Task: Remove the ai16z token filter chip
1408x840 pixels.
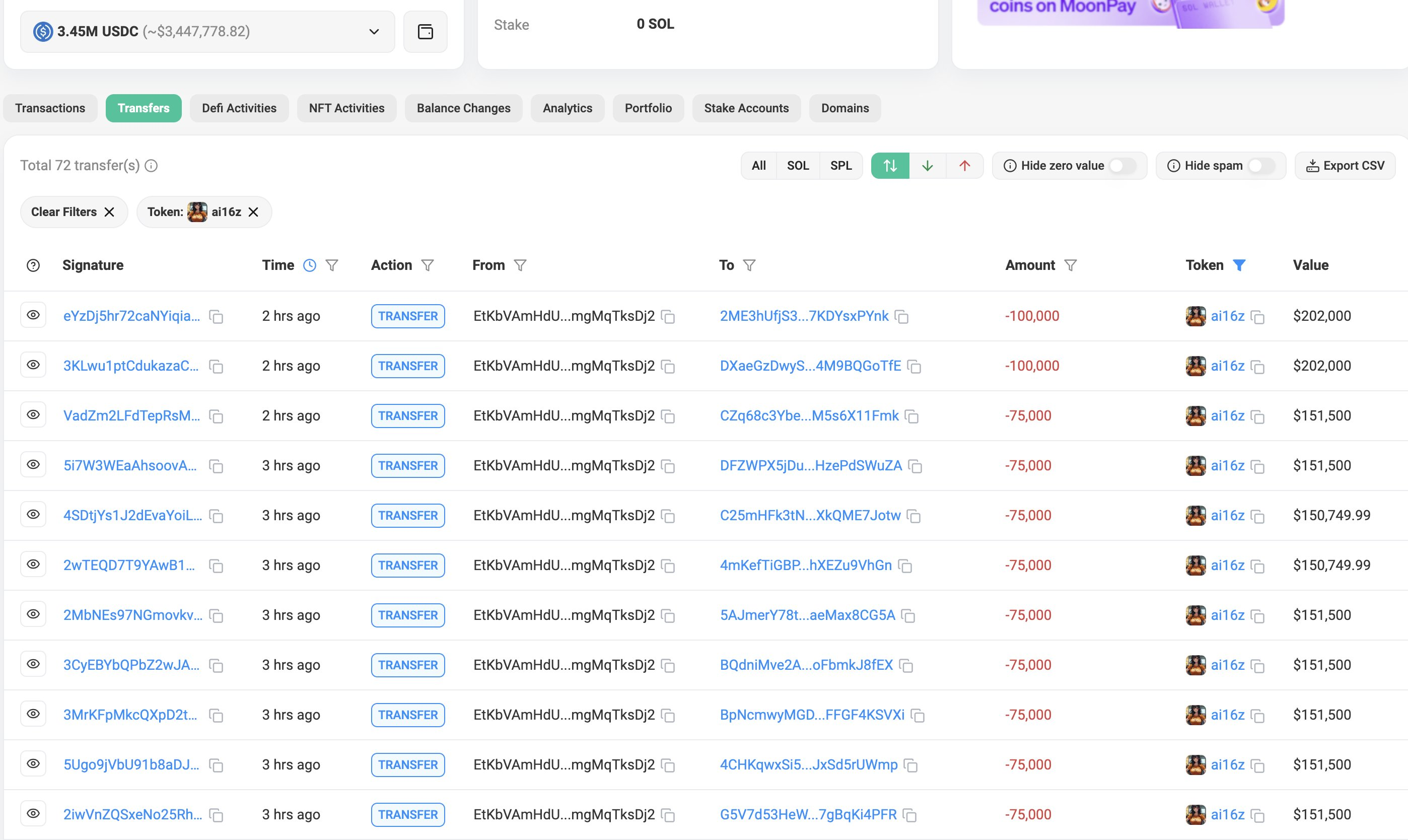Action: 253,212
